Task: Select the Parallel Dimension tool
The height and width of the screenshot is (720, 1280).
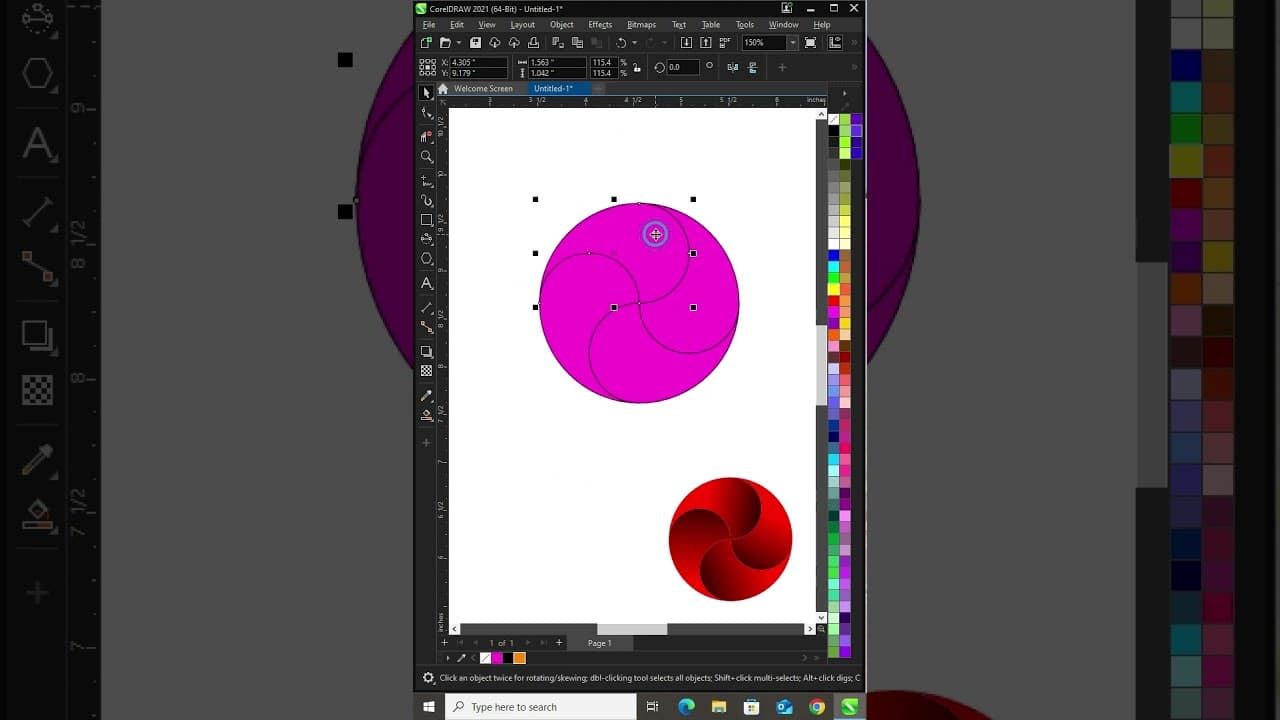Action: click(427, 308)
